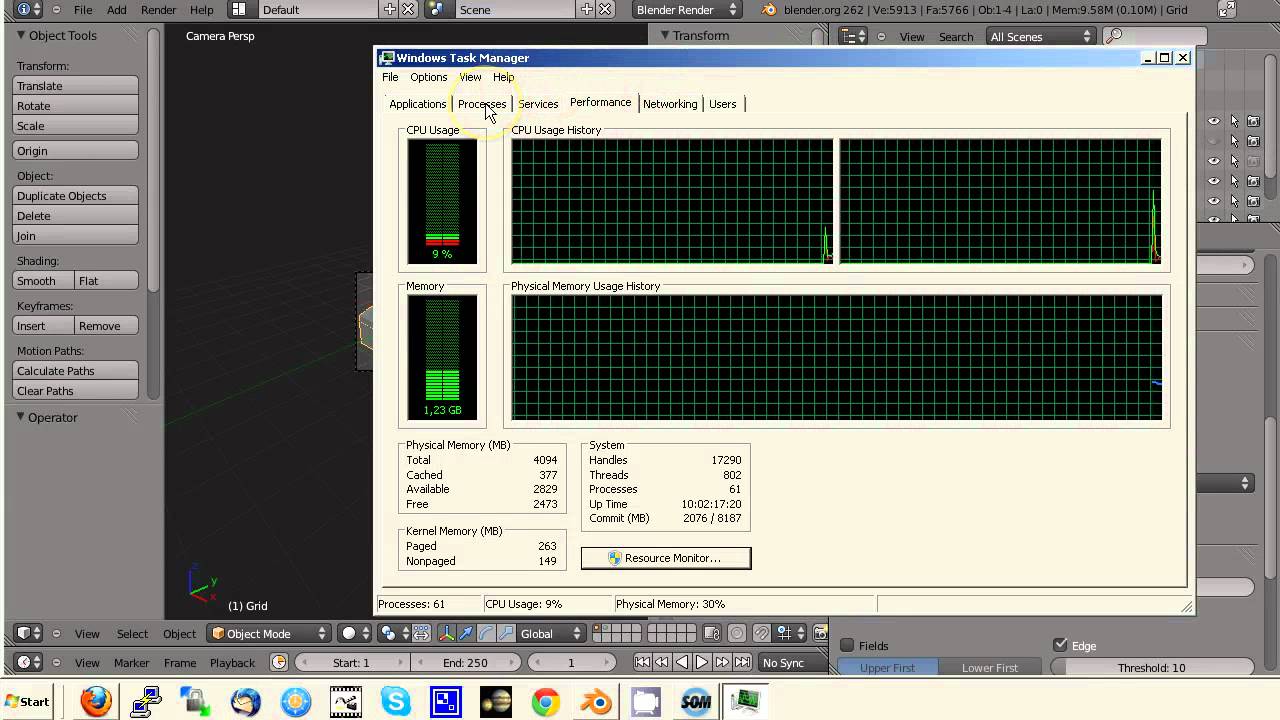Open Skype from the taskbar
This screenshot has height=720, width=1280.
[x=396, y=701]
